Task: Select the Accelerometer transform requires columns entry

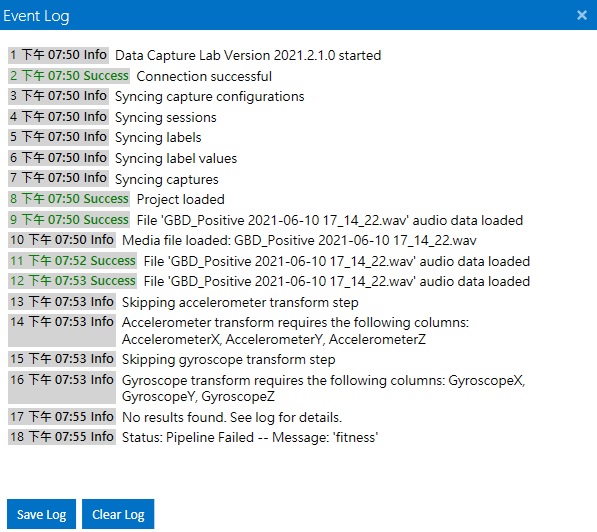Action: [x=239, y=331]
